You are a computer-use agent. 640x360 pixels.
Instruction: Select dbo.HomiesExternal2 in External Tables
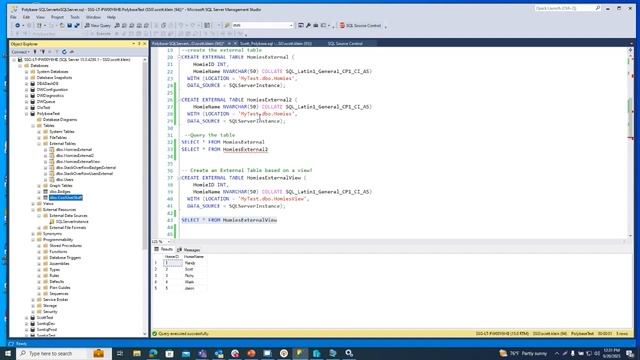(75, 156)
